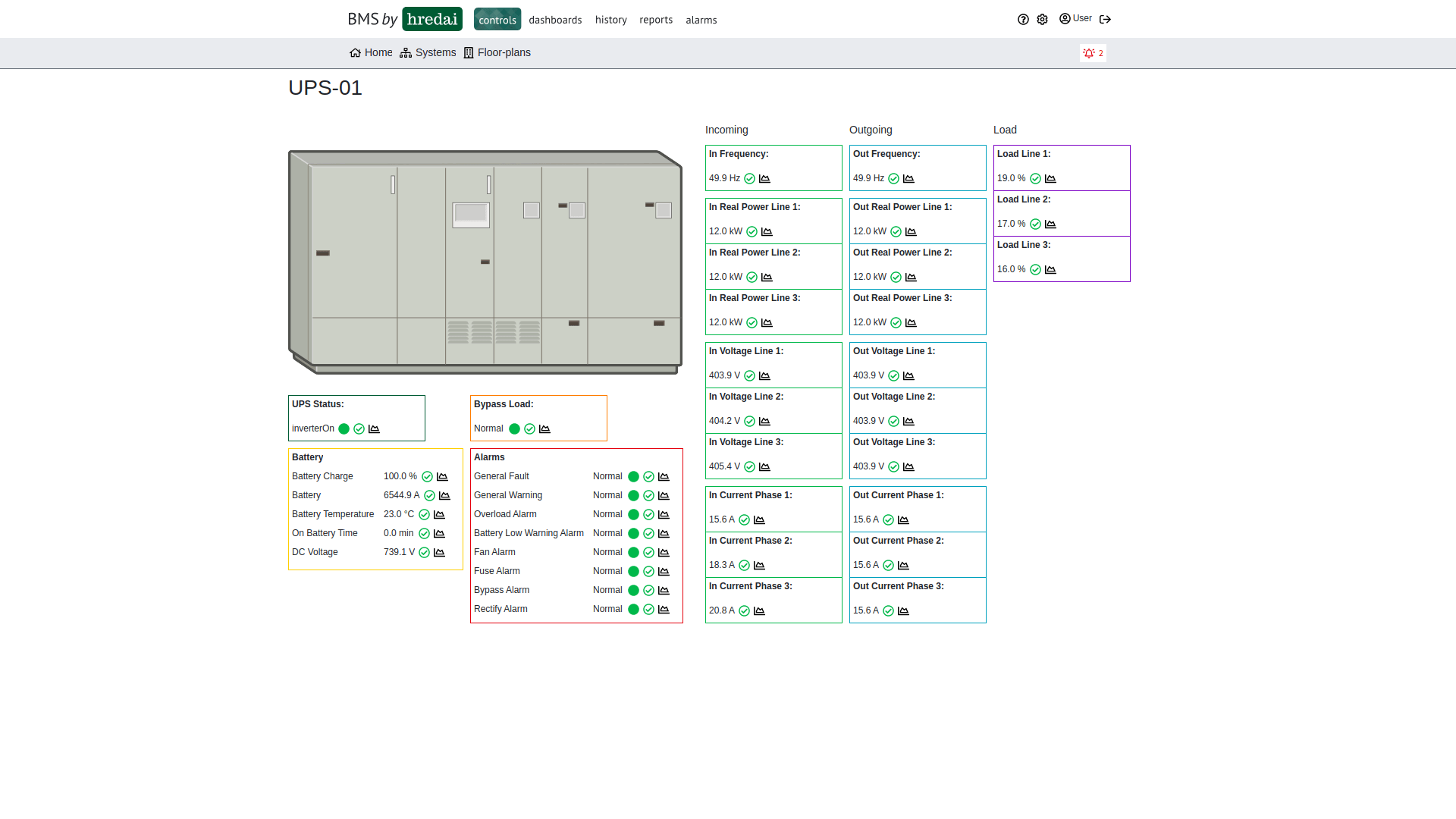
Task: Go to Systems link
Action: click(x=428, y=52)
